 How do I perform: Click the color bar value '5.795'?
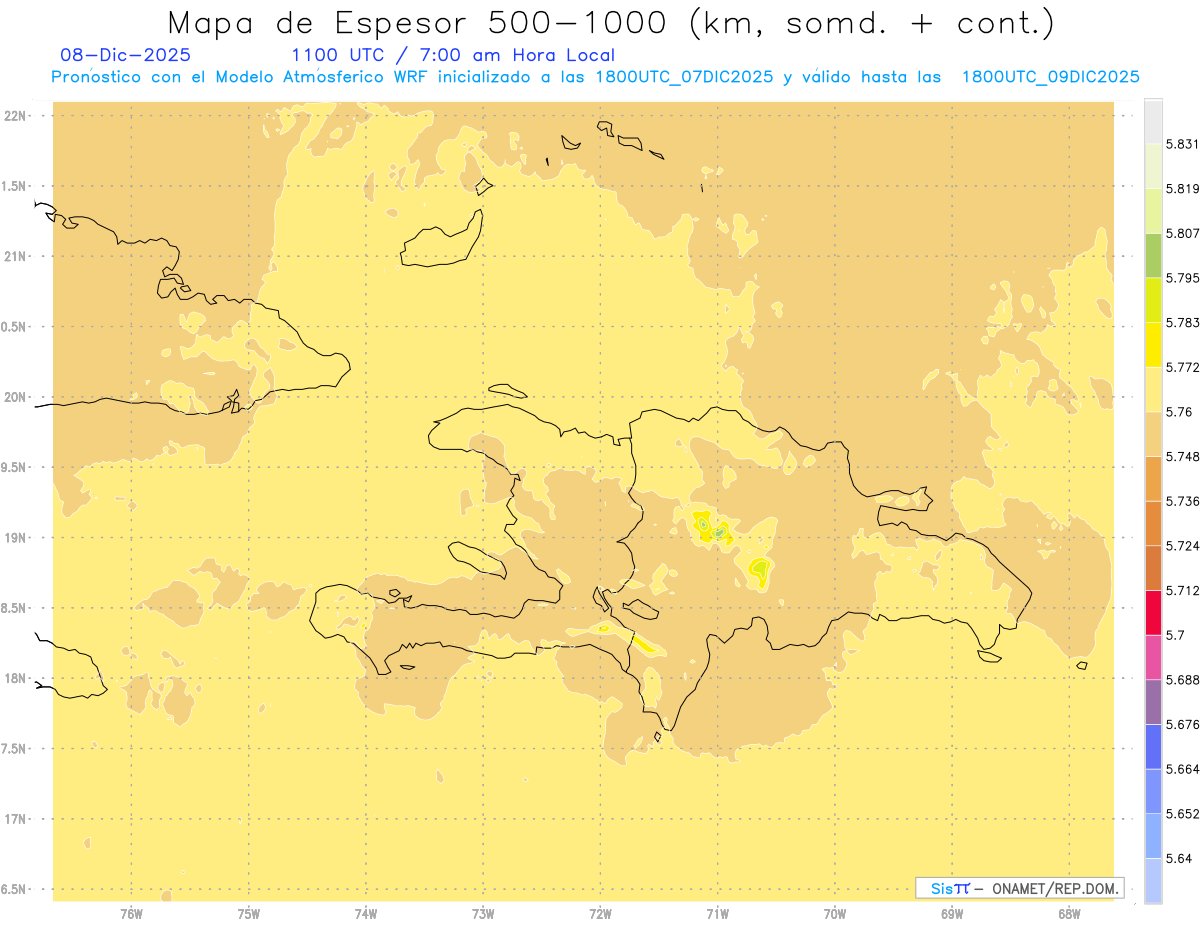click(x=1182, y=277)
